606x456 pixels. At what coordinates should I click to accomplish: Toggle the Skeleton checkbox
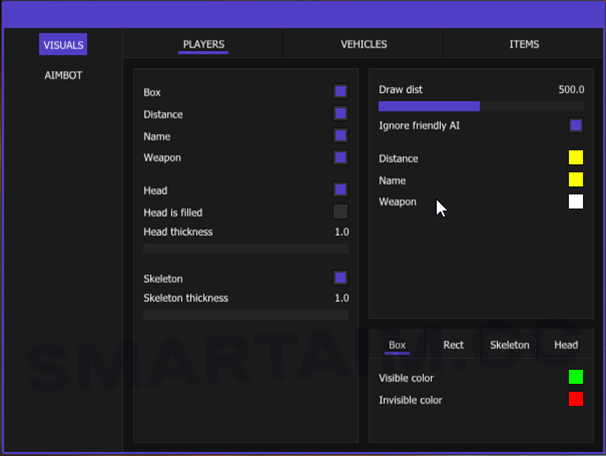tap(341, 278)
